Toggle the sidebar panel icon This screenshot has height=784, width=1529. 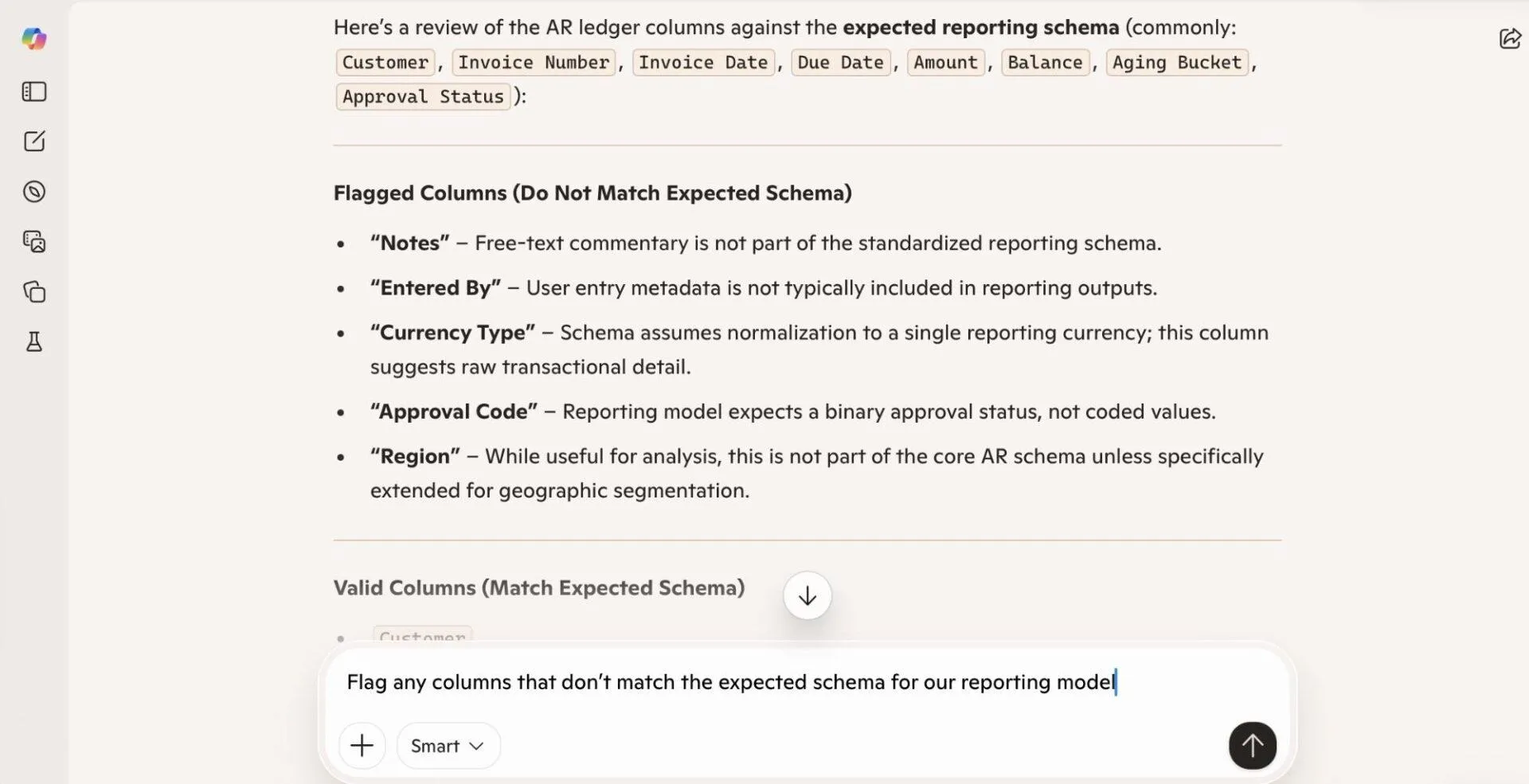(x=34, y=92)
